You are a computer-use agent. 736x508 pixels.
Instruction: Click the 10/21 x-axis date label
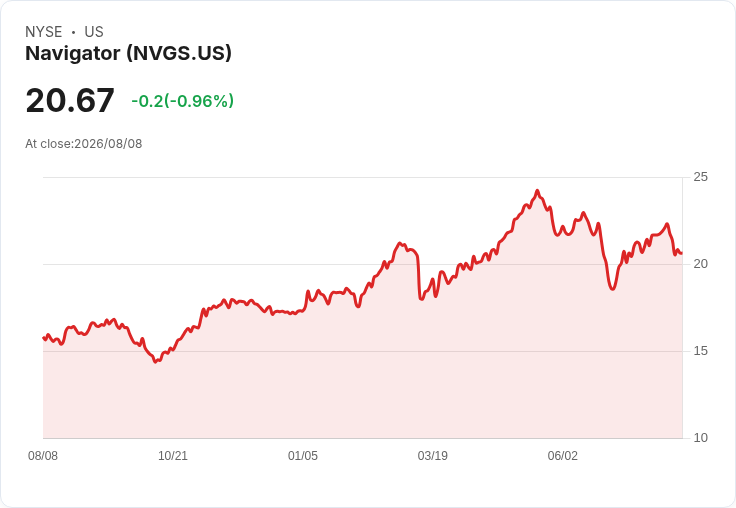173,455
